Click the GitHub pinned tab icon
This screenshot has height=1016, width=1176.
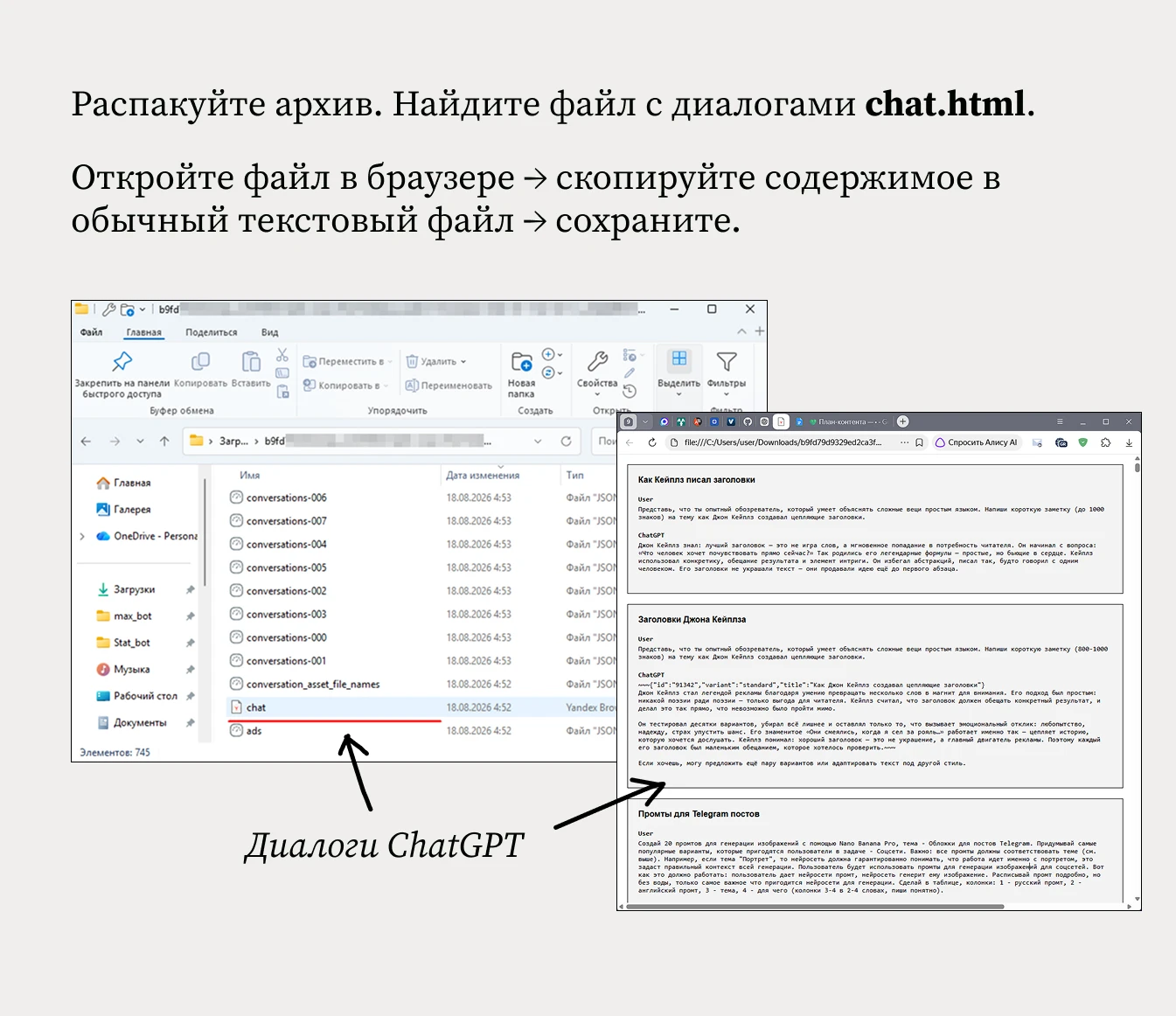[x=748, y=421]
